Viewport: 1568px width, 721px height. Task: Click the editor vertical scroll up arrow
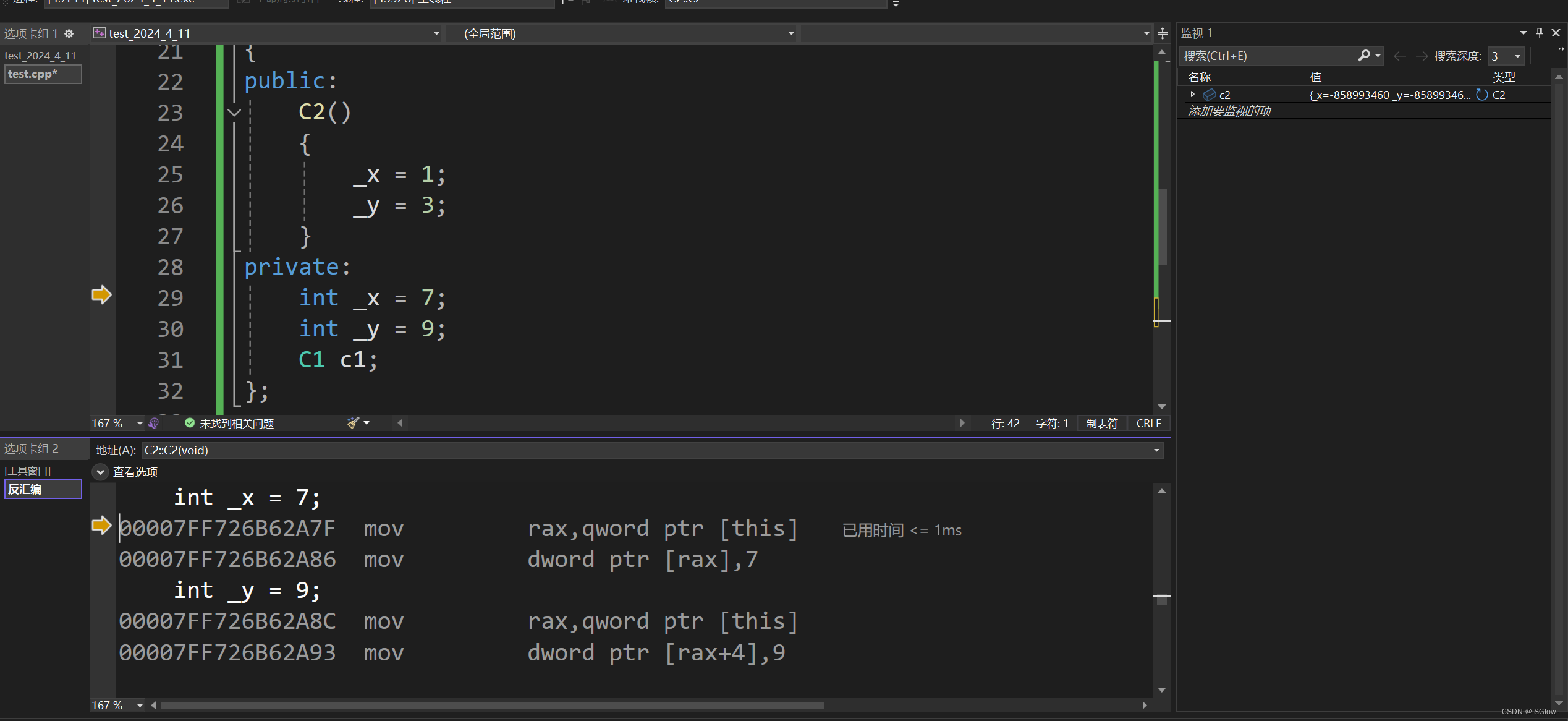pos(1162,53)
